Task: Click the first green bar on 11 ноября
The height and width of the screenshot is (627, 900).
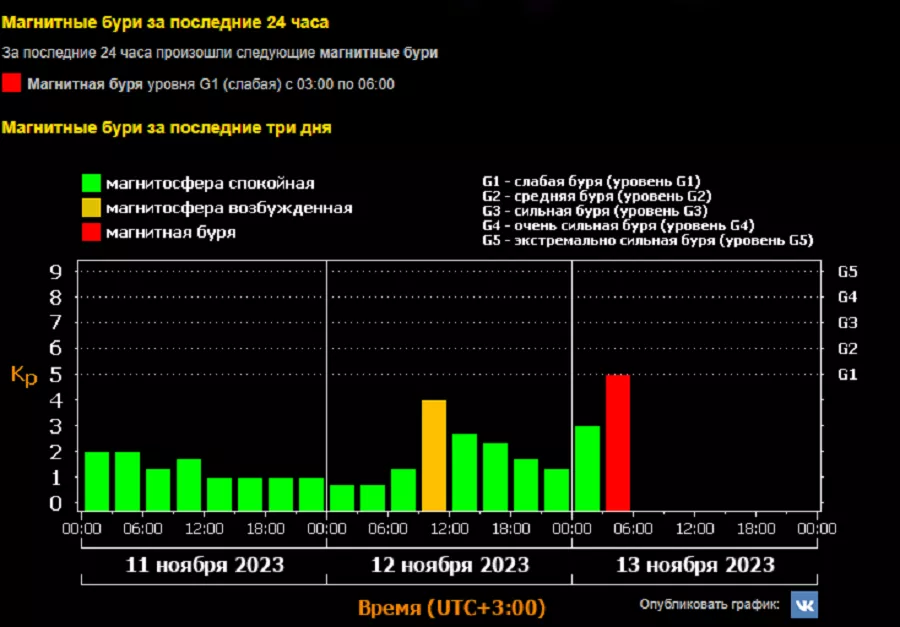Action: (x=97, y=481)
